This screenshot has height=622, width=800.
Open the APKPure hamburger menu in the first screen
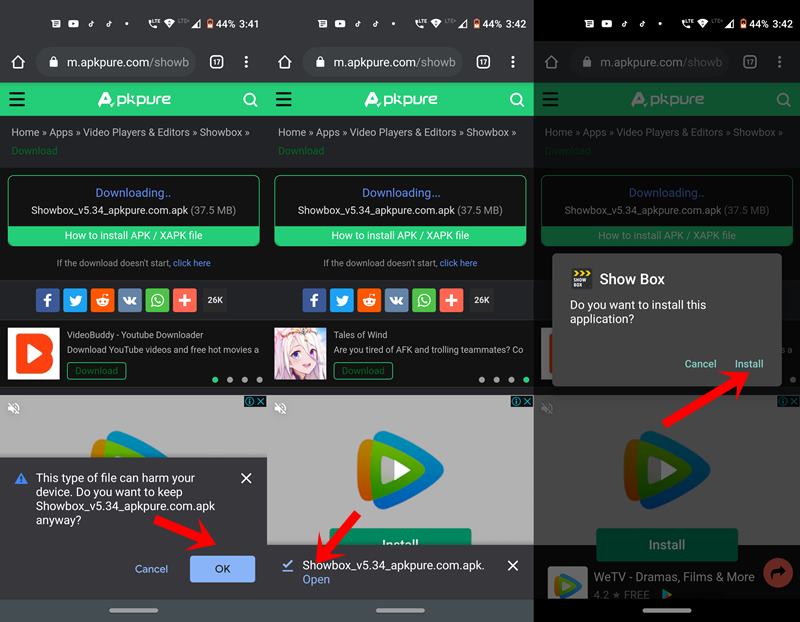click(x=17, y=99)
